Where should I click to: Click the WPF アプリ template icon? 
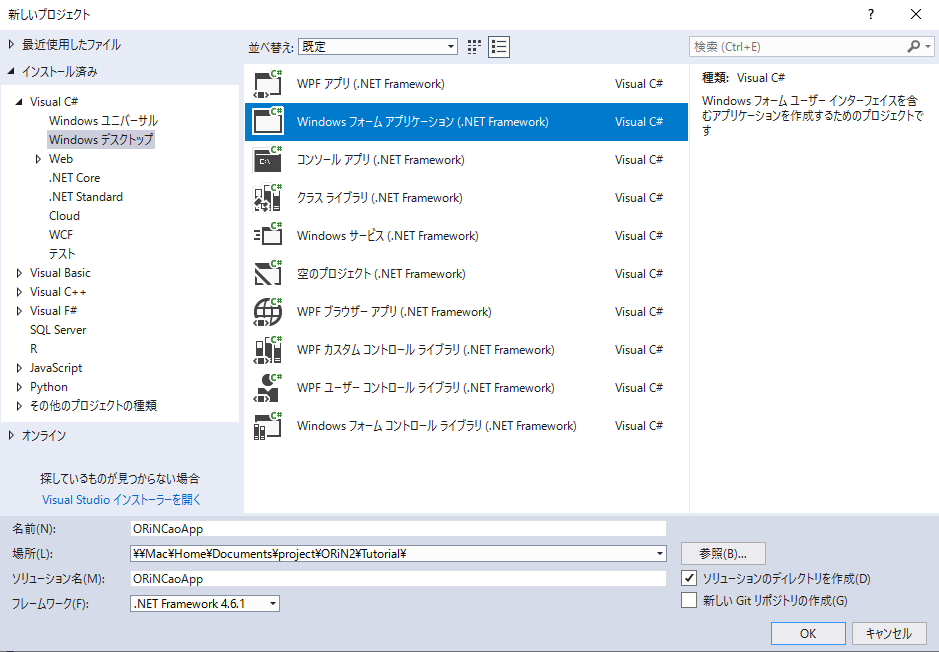pos(268,84)
